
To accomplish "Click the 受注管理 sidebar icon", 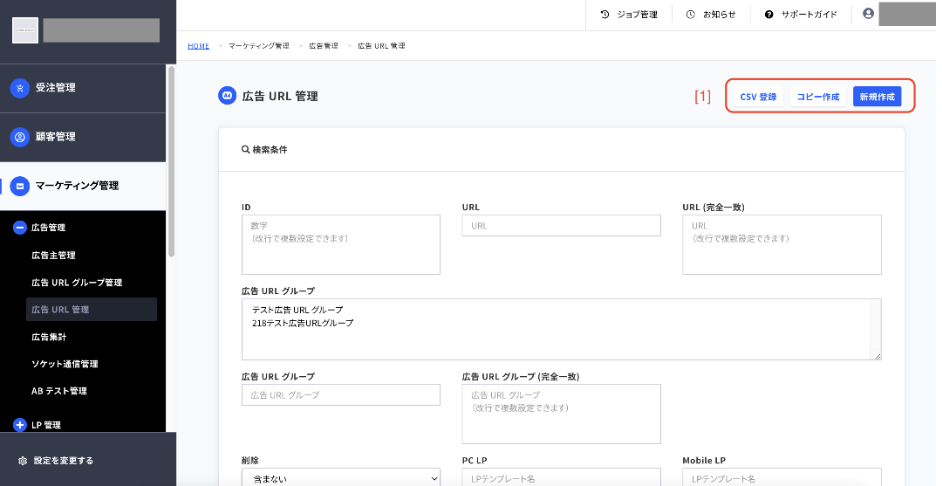I will 20,88.
